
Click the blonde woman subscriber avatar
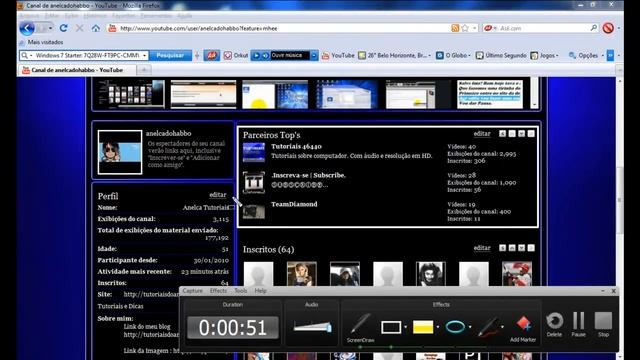click(302, 274)
